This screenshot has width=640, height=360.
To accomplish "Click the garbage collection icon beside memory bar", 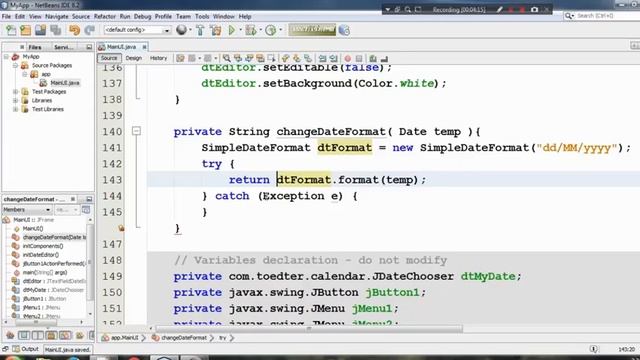I will [x=344, y=30].
